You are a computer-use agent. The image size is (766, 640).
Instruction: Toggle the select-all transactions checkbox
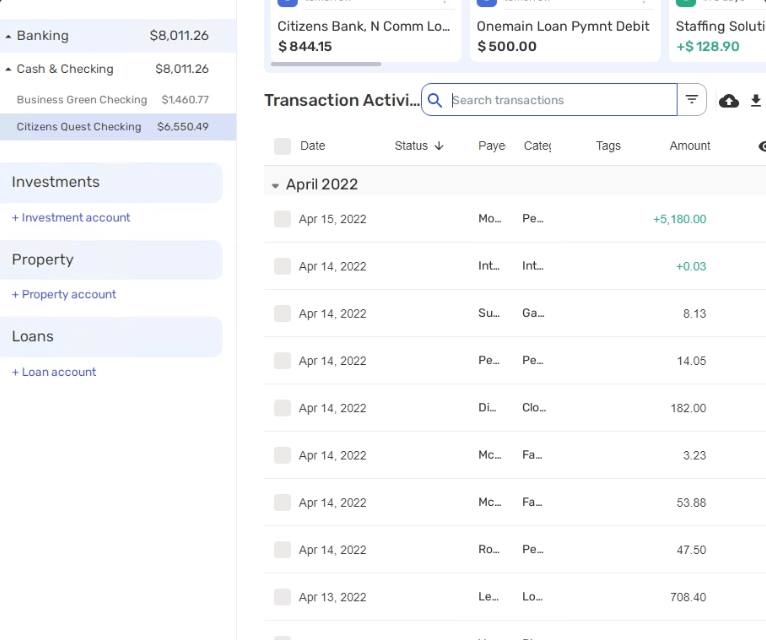(282, 146)
